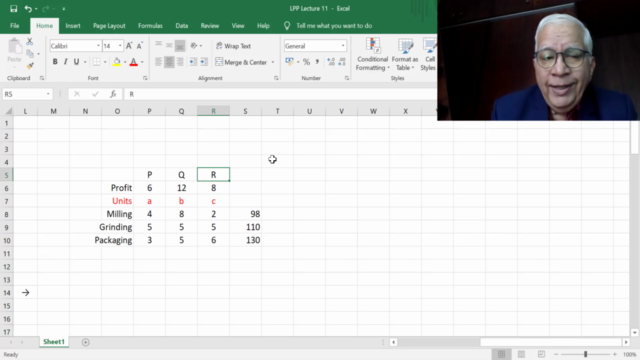Click the zoom slider handle
Viewport: 640px width, 360px height.
click(585, 354)
